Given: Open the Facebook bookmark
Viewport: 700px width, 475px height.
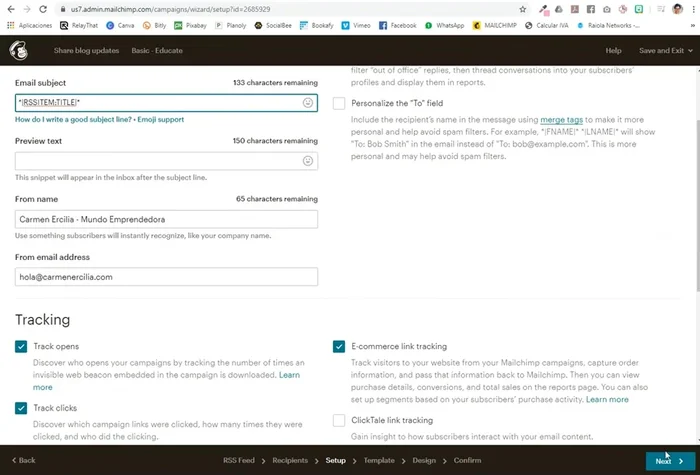Looking at the screenshot, I should click(x=398, y=25).
